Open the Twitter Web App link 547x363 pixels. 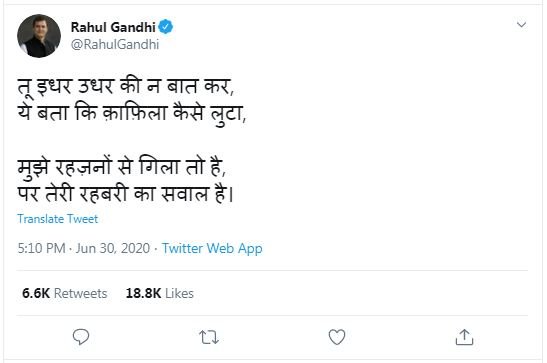click(x=212, y=249)
